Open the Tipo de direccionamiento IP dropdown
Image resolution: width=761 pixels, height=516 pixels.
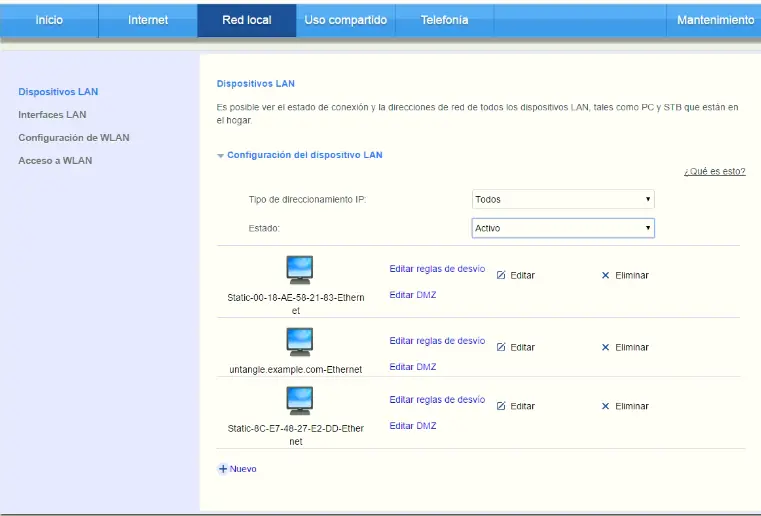point(563,199)
